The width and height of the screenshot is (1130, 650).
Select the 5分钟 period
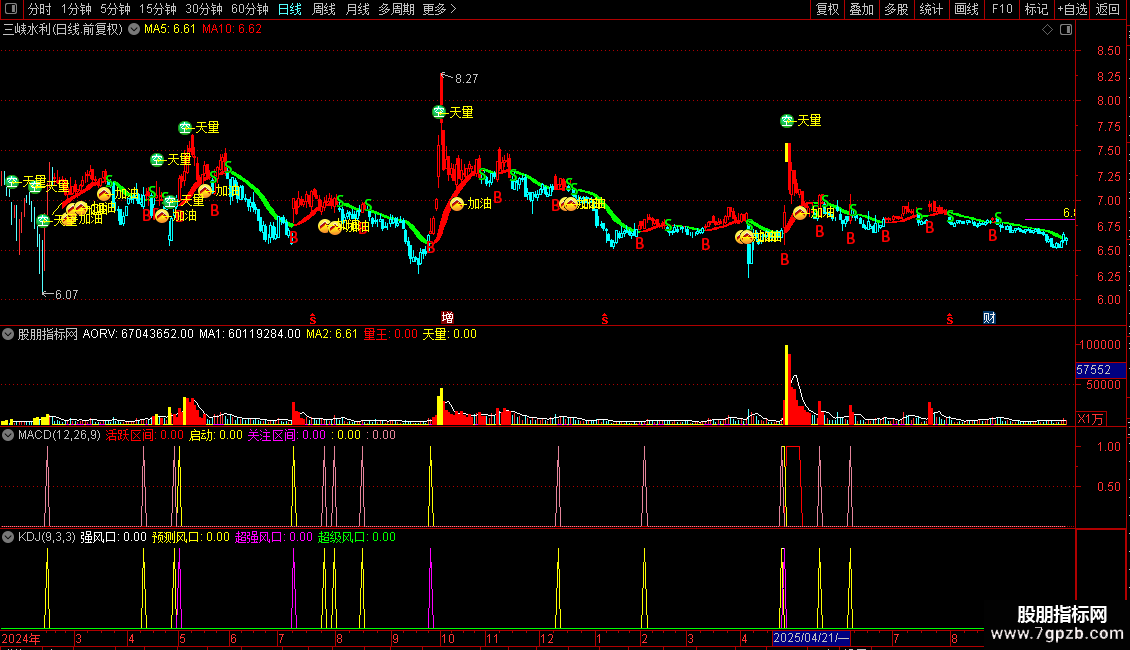[x=115, y=9]
